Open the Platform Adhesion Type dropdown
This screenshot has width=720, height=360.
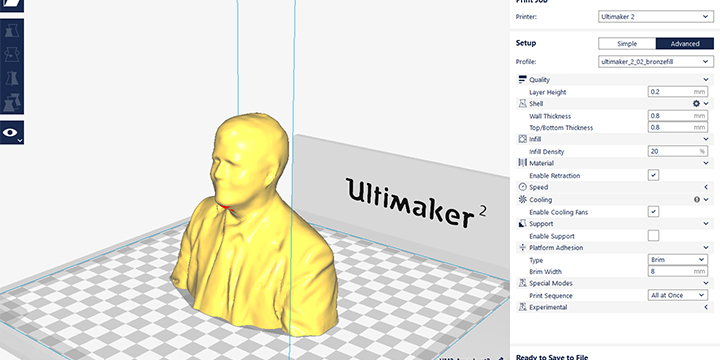coord(677,259)
